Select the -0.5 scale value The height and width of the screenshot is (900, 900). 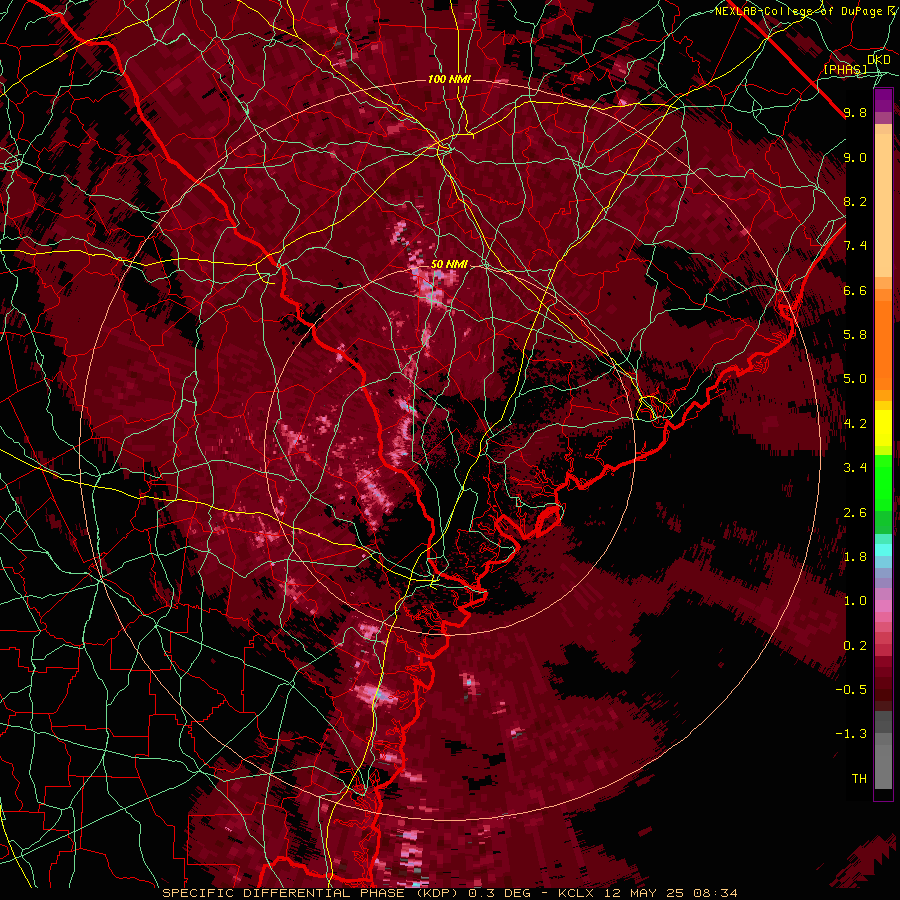pyautogui.click(x=851, y=690)
